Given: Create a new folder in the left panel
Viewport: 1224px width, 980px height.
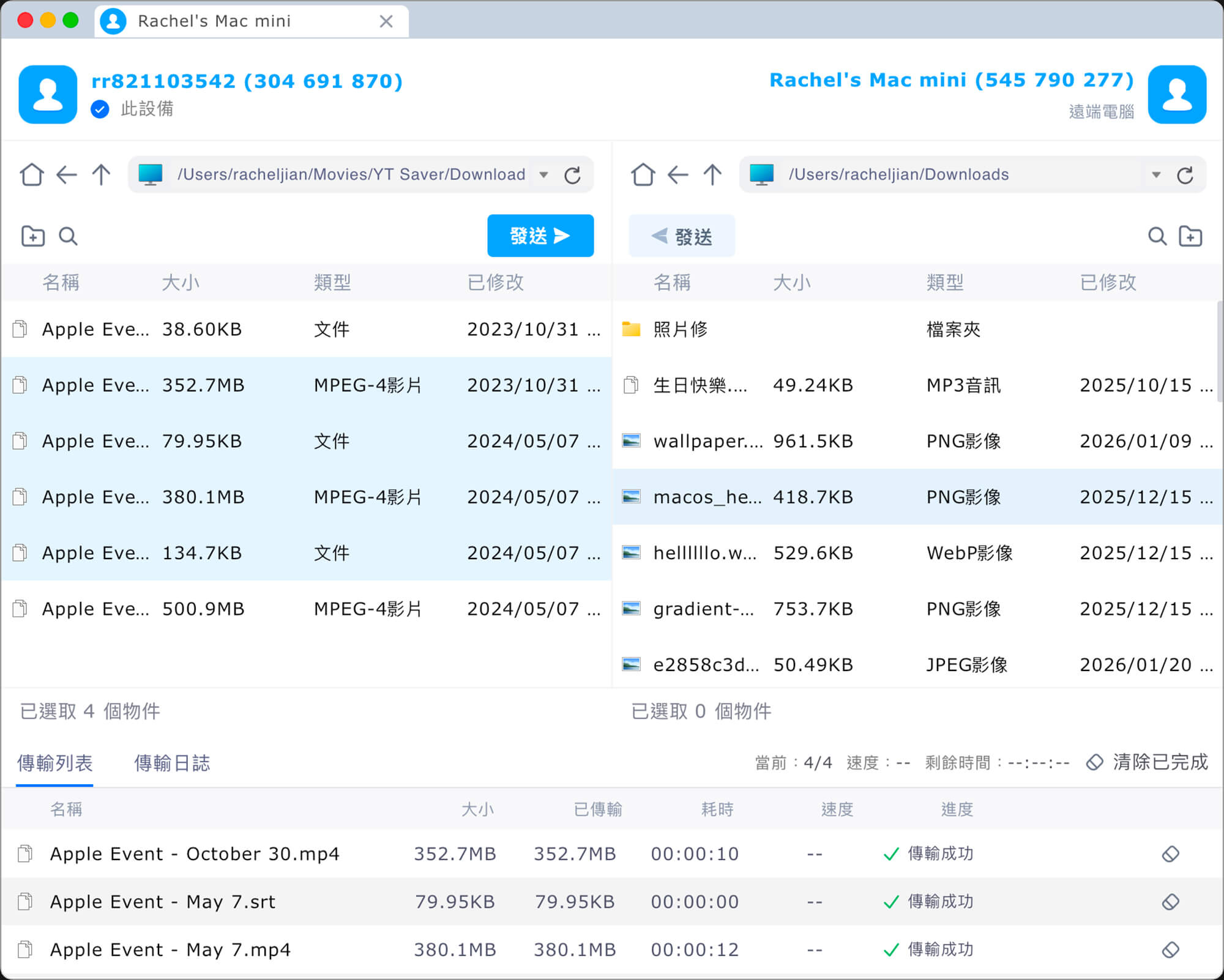Looking at the screenshot, I should click(x=32, y=236).
